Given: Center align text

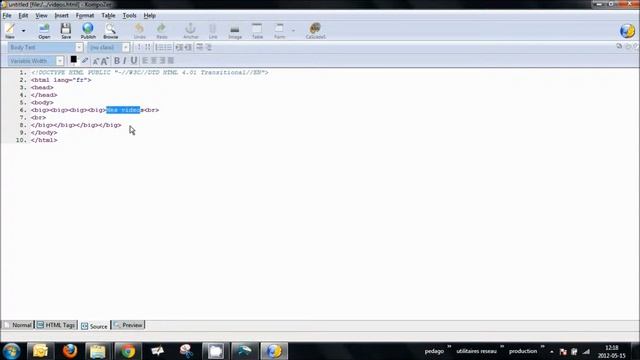Looking at the screenshot, I should pyautogui.click(x=153, y=61).
